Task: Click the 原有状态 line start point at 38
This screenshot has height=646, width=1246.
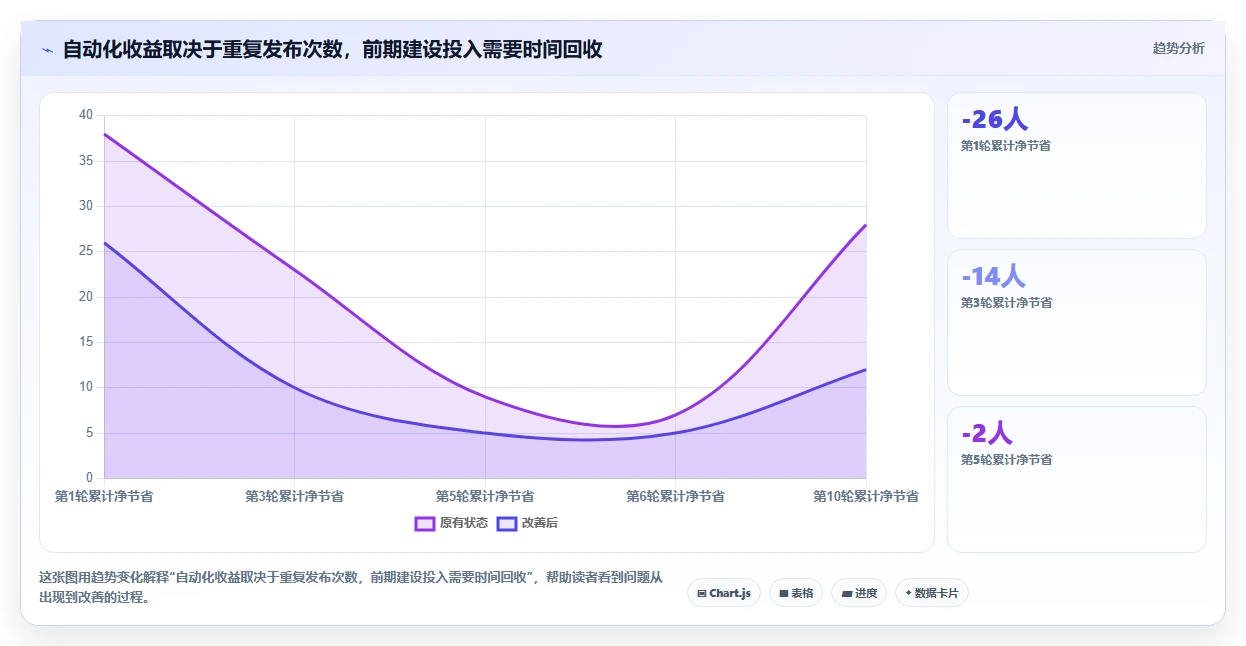Action: point(104,134)
